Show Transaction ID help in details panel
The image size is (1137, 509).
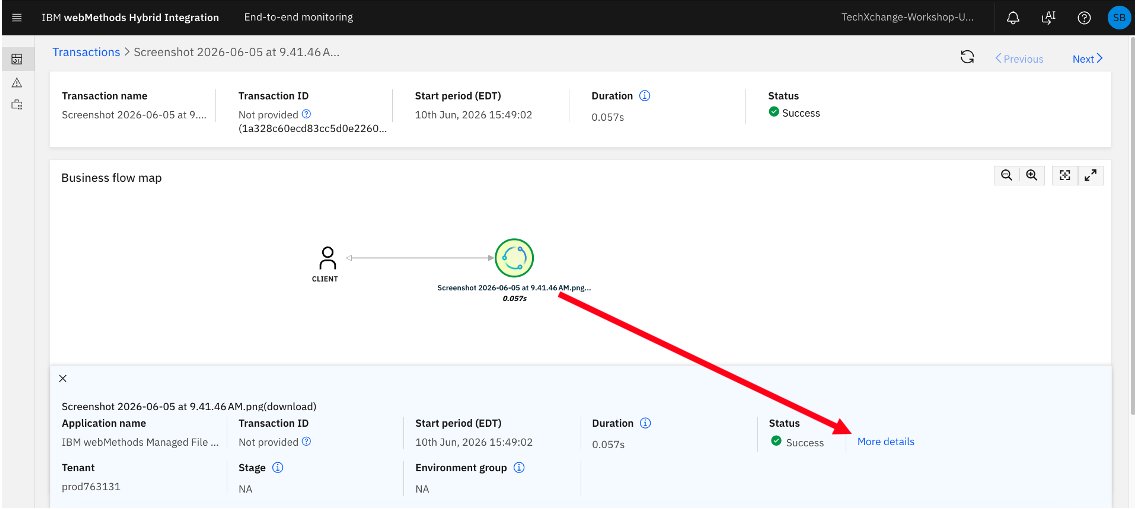pos(306,442)
